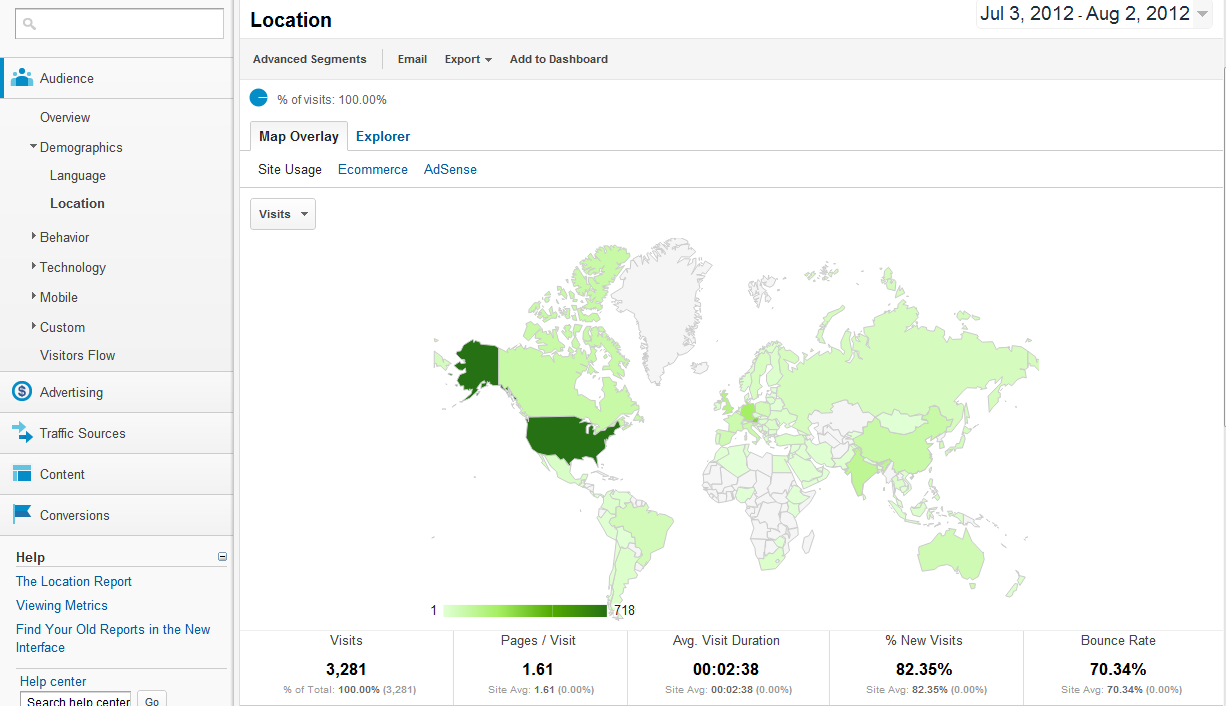Open Find Your Old Reports help link
The image size is (1226, 706).
pyautogui.click(x=113, y=639)
